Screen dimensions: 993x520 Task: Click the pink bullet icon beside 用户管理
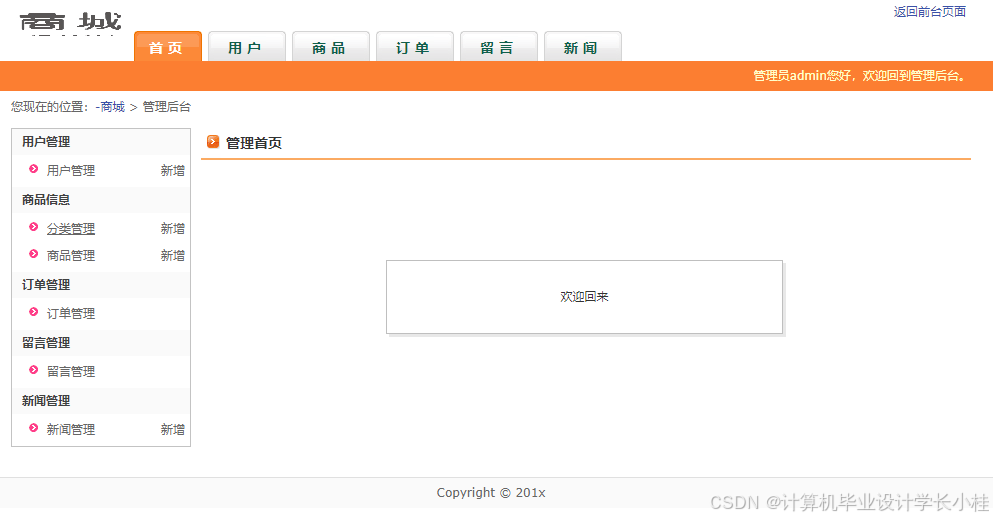click(x=34, y=168)
